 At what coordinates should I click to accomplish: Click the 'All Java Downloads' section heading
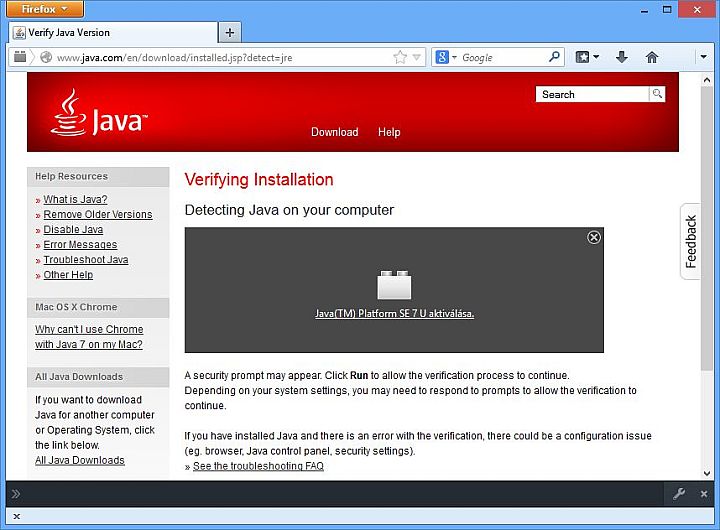click(x=79, y=377)
